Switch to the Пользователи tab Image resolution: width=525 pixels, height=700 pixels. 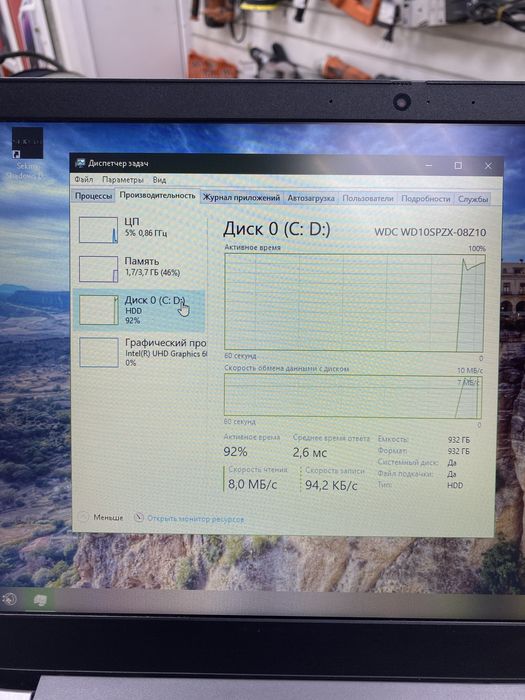coord(368,198)
